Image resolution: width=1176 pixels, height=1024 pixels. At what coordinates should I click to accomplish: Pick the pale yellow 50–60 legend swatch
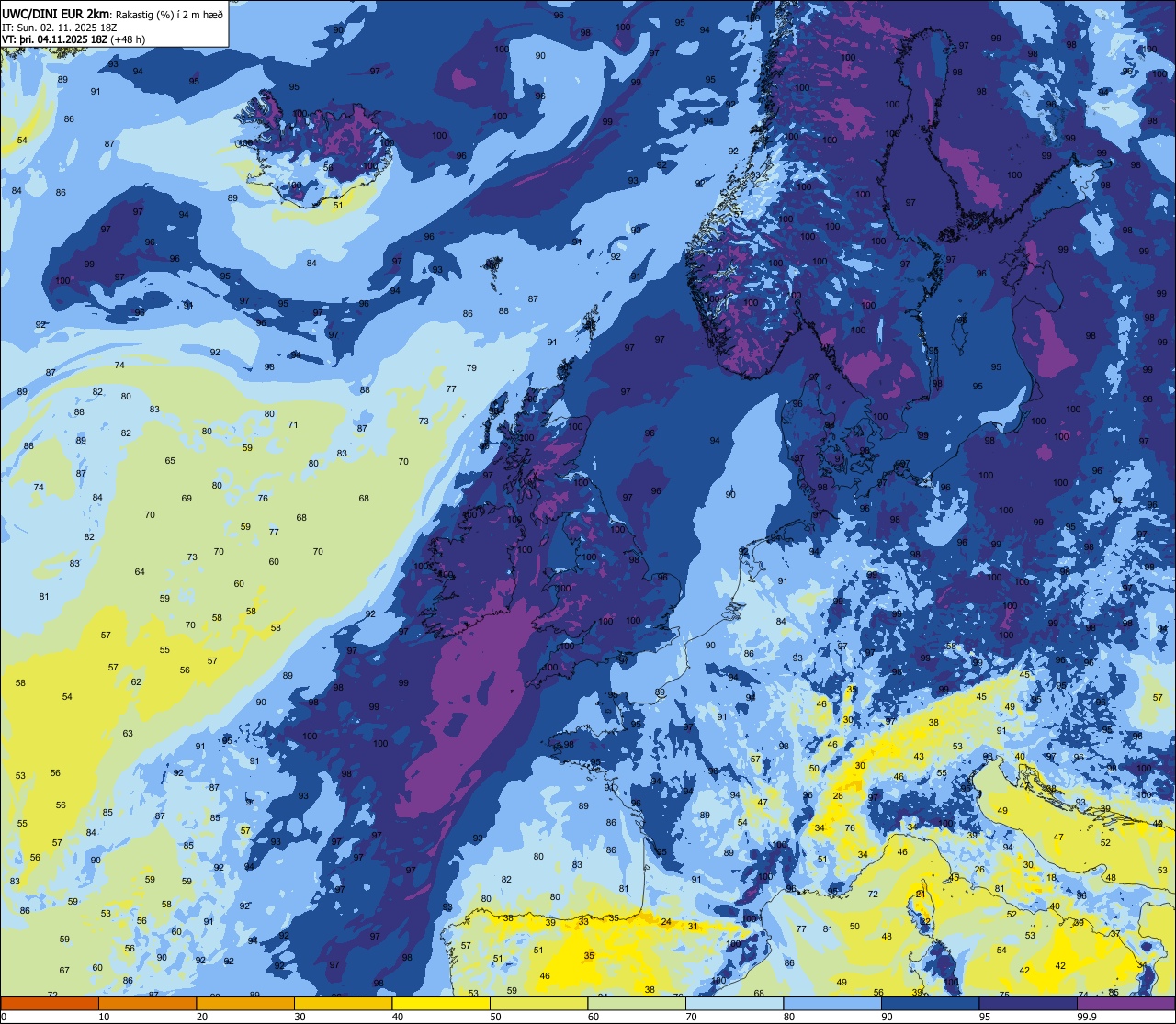539,1003
